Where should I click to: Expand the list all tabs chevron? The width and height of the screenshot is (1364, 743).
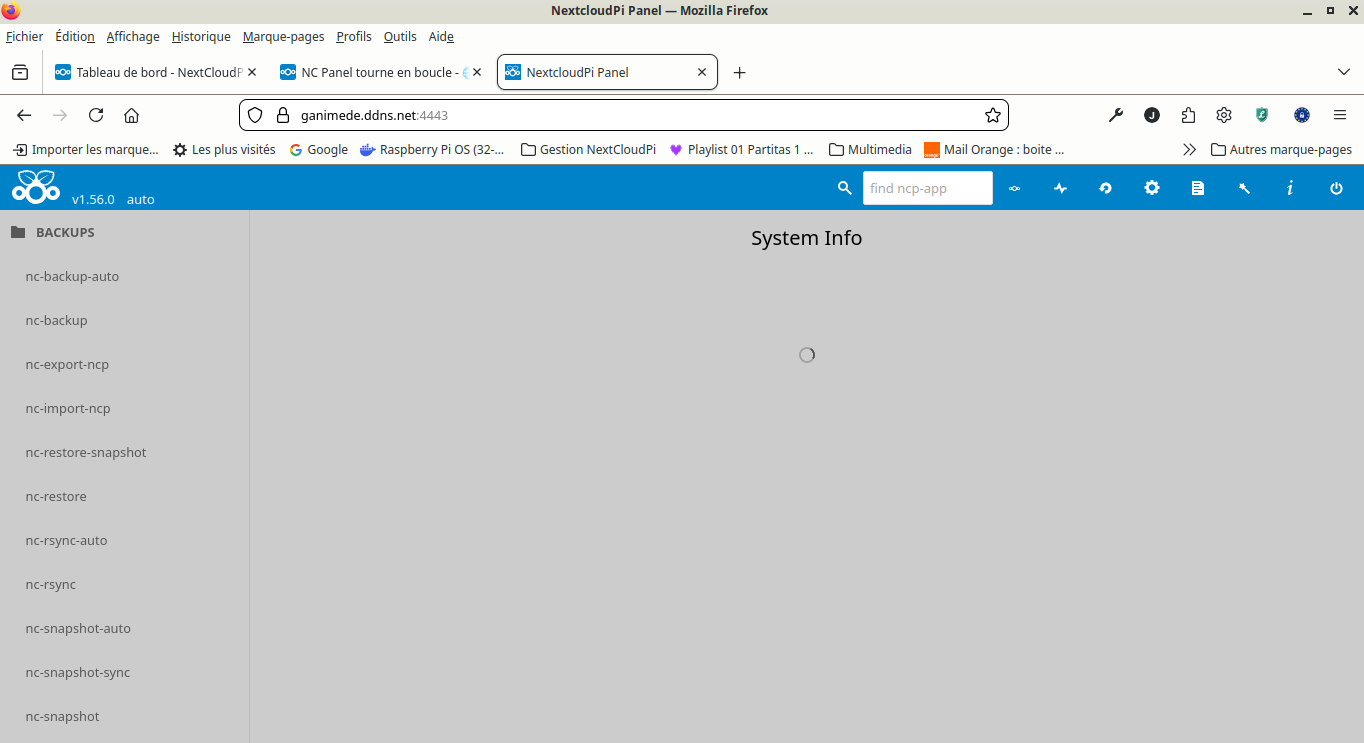[x=1344, y=72]
